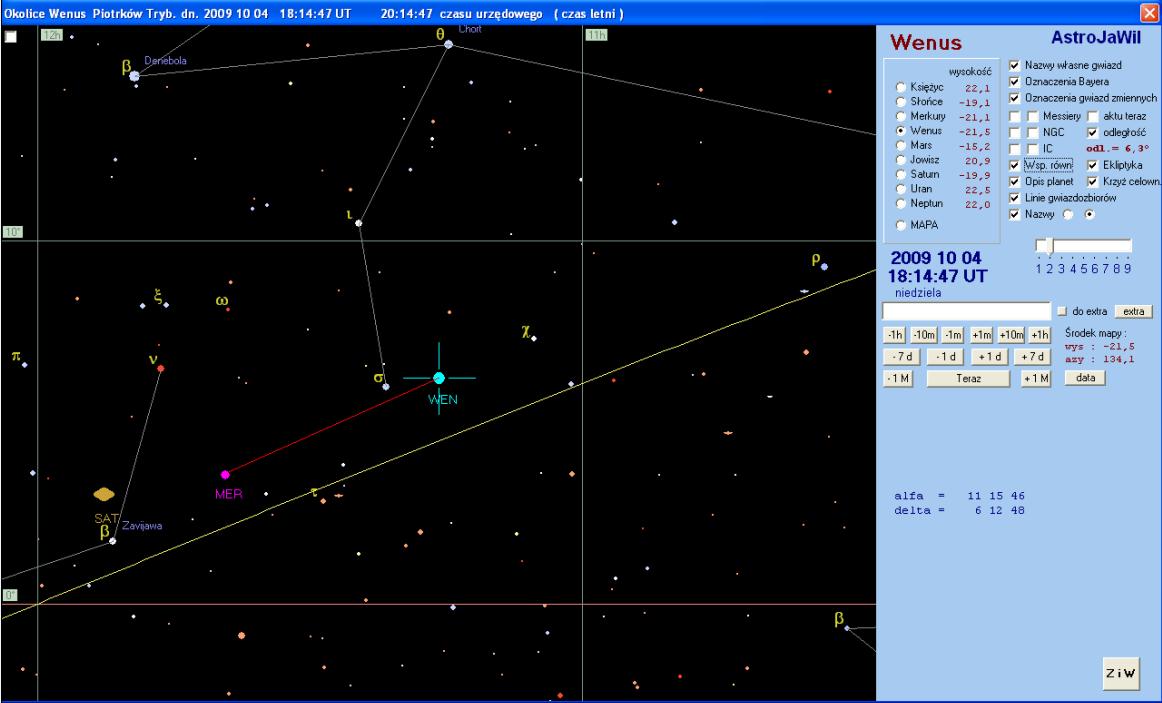Select the Wenus radio button
The height and width of the screenshot is (703, 1162).
[900, 130]
